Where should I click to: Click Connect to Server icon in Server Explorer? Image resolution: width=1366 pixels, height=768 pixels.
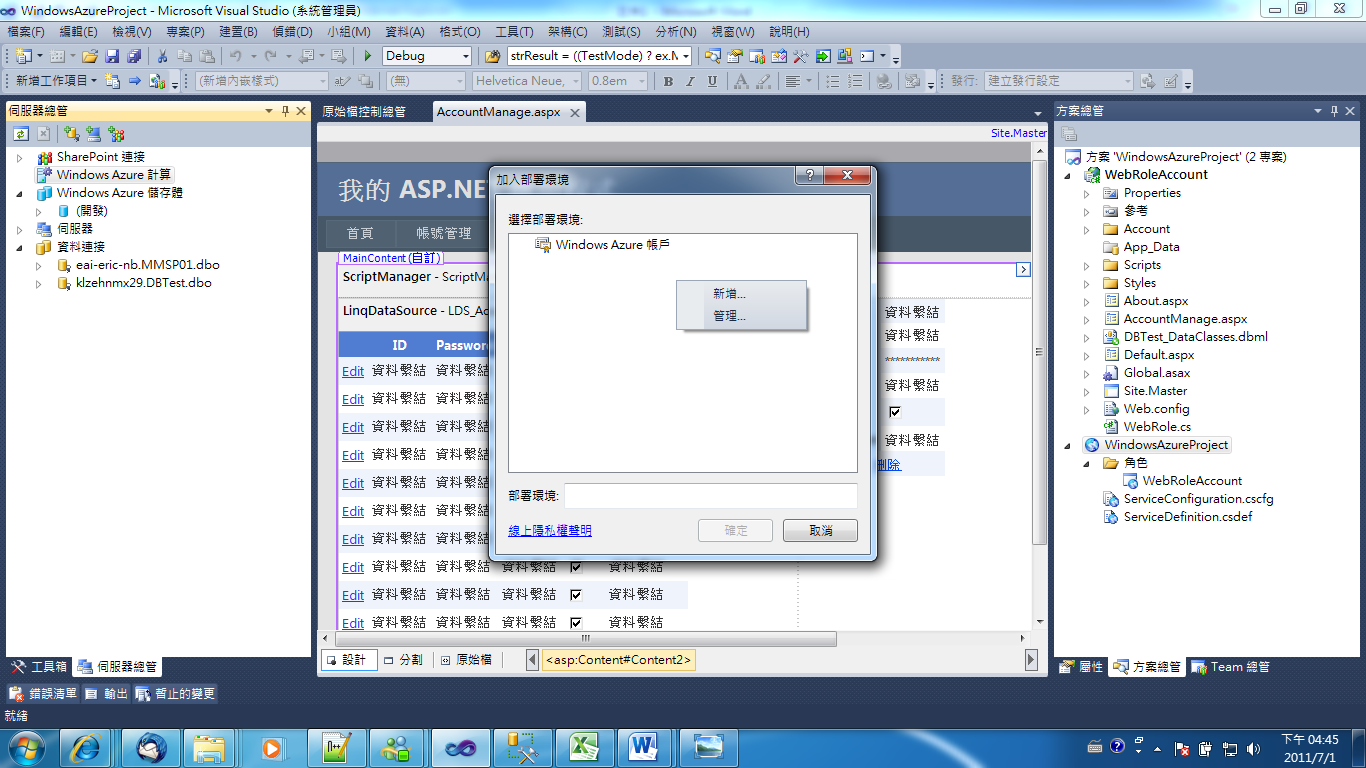coord(94,133)
